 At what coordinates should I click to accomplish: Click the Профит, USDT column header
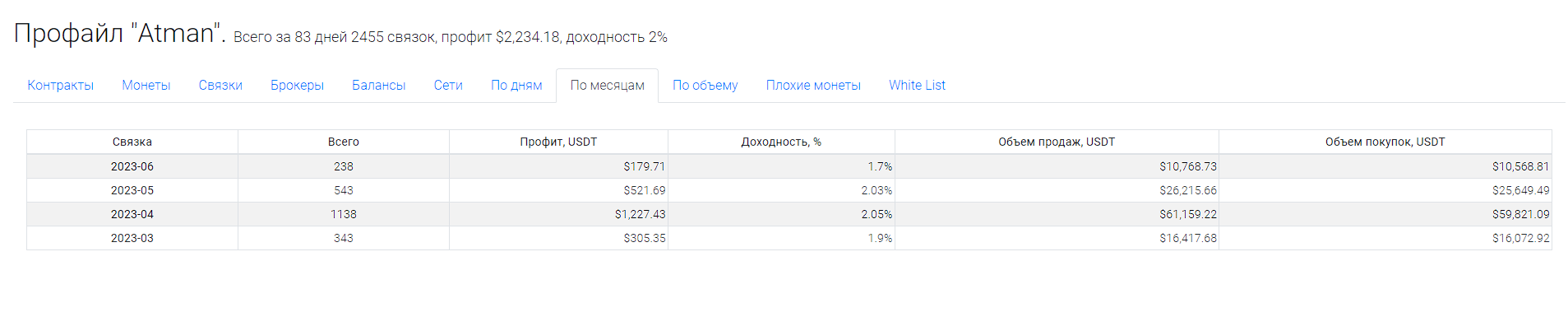pyautogui.click(x=559, y=142)
